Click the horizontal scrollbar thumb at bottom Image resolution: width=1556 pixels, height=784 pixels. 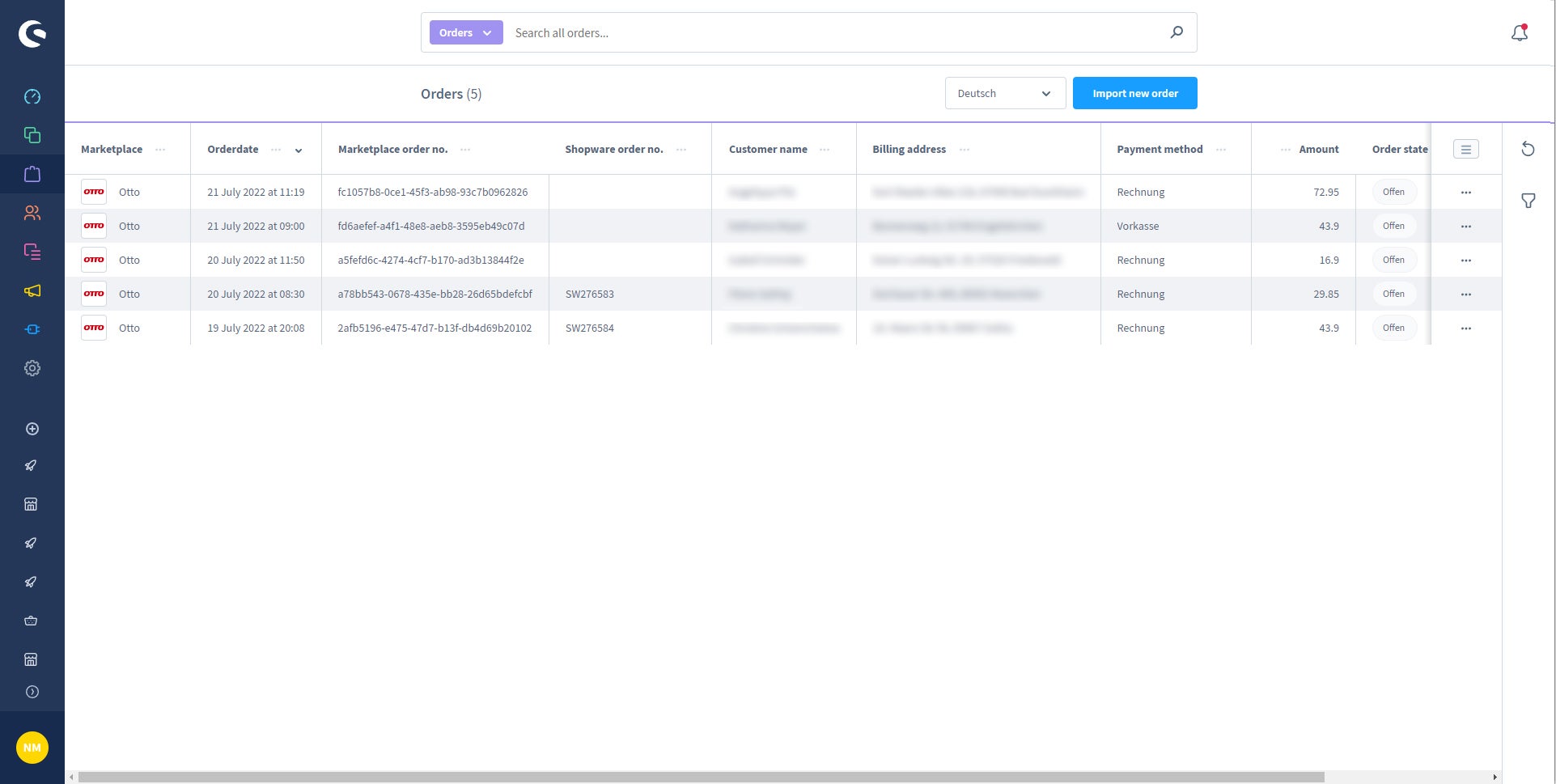coord(701,778)
